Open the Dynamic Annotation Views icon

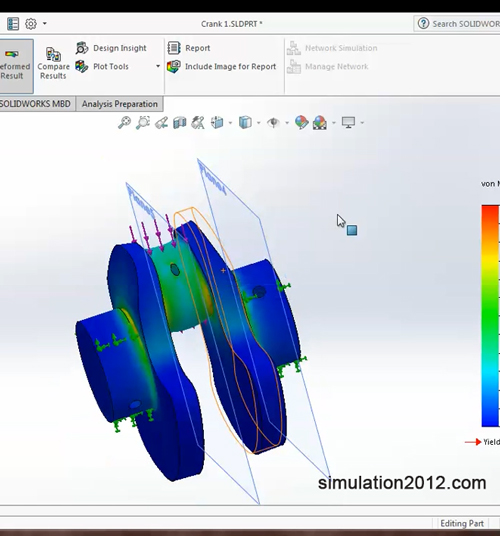tap(198, 122)
